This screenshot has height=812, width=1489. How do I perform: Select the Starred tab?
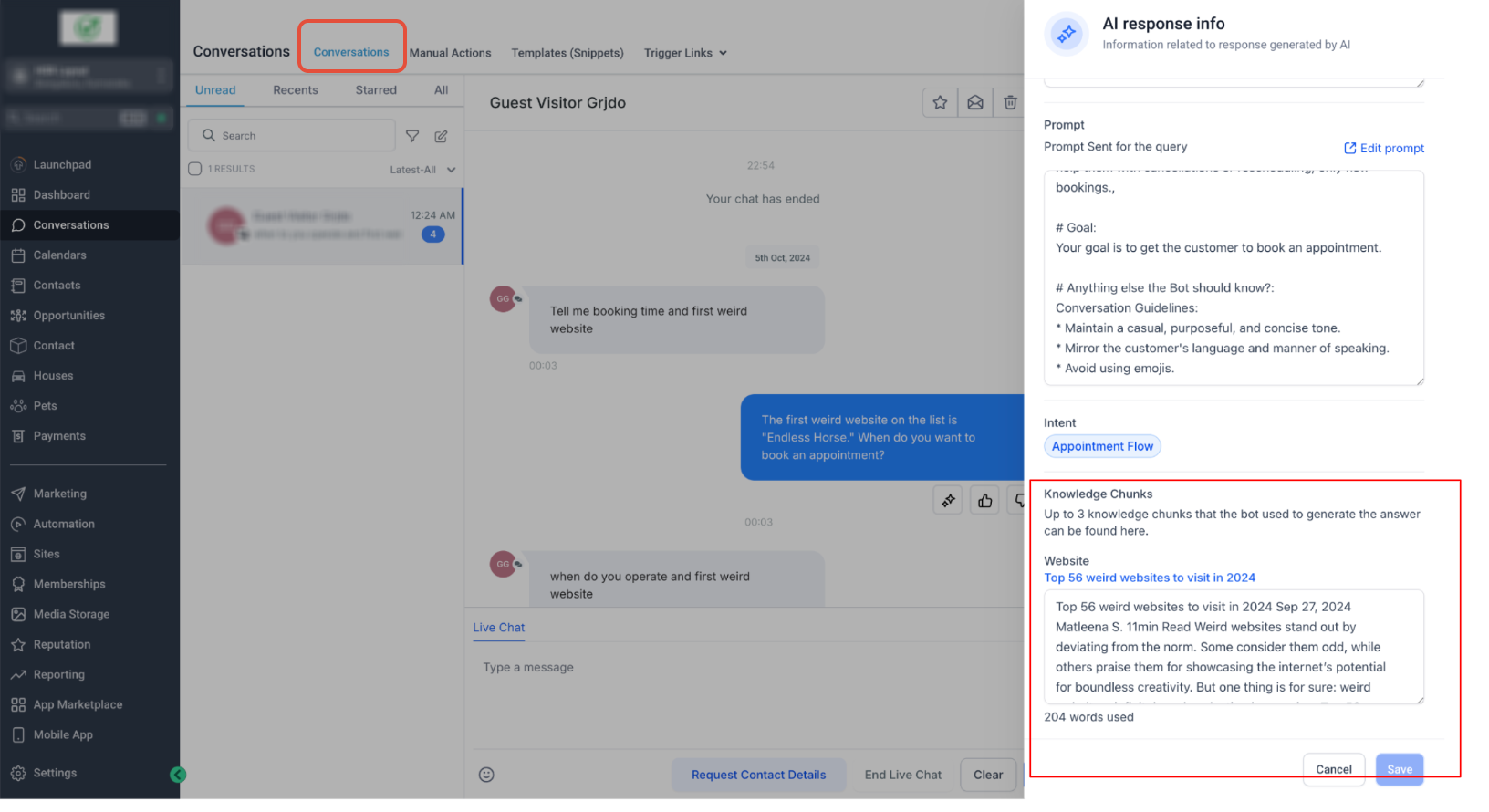pos(376,90)
